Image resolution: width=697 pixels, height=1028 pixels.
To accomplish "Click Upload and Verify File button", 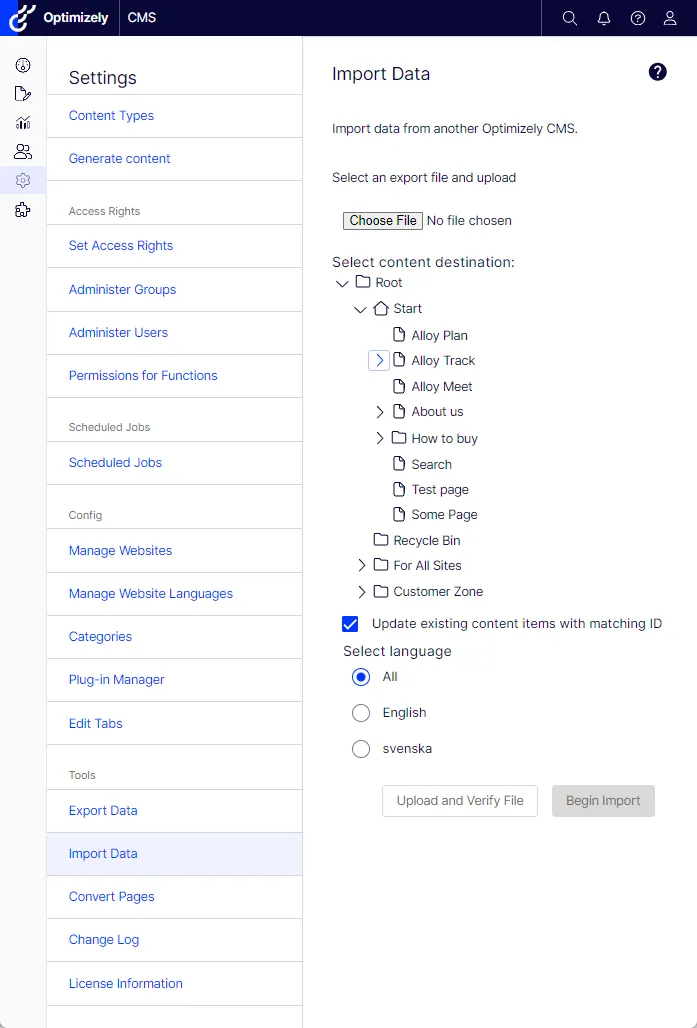I will 460,801.
